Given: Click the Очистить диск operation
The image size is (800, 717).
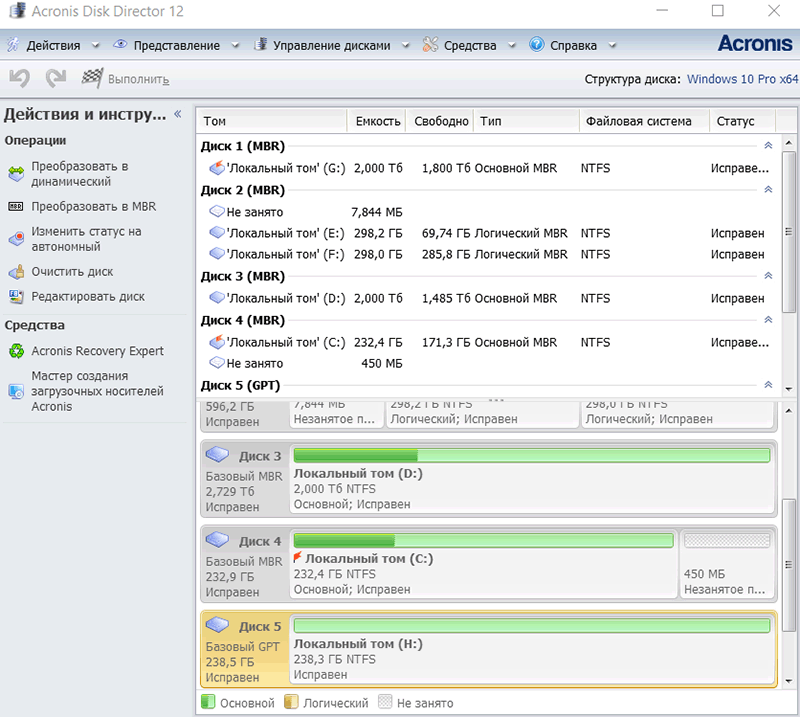Looking at the screenshot, I should [x=72, y=271].
